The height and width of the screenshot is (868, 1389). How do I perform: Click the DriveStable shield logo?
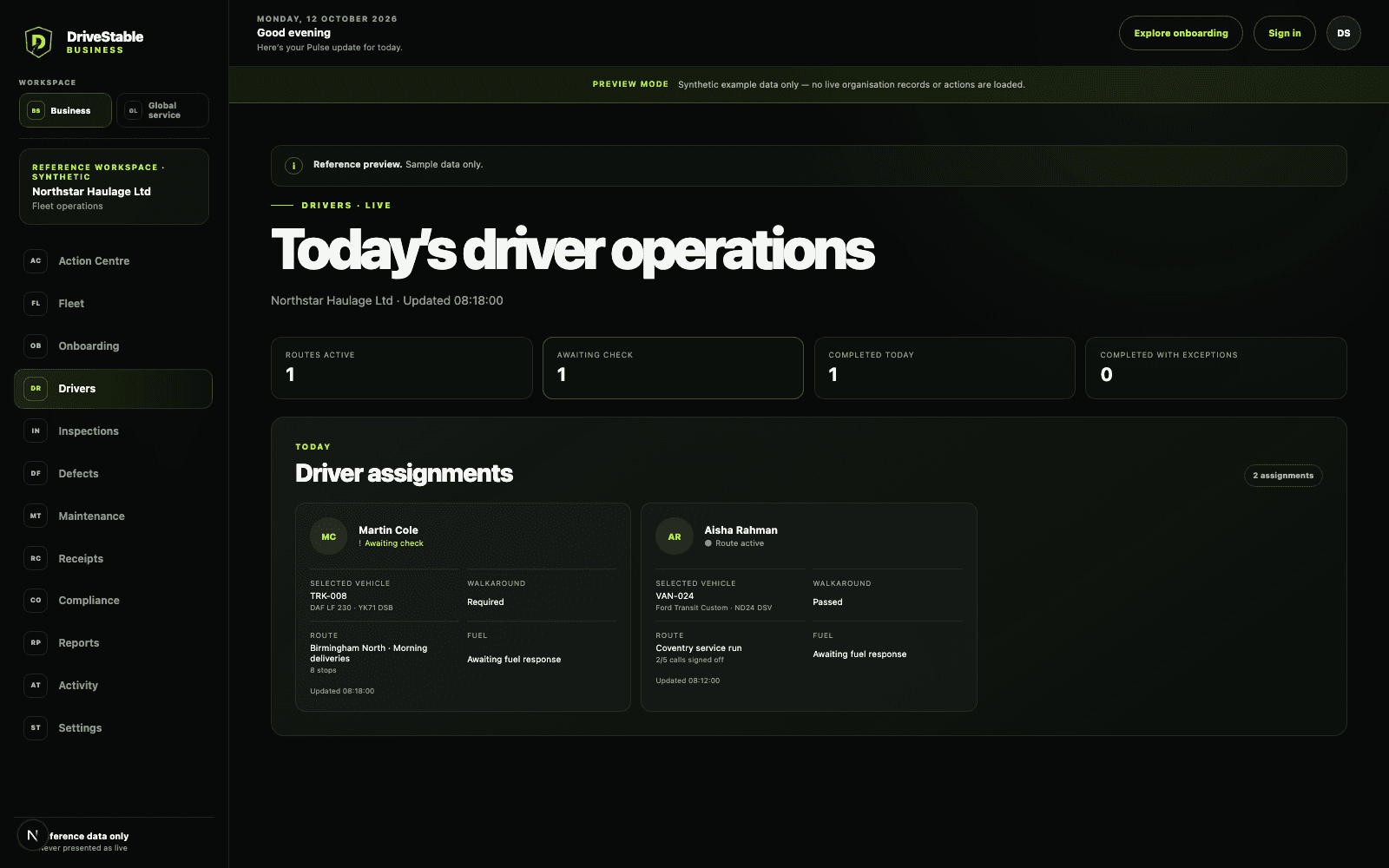[38, 42]
